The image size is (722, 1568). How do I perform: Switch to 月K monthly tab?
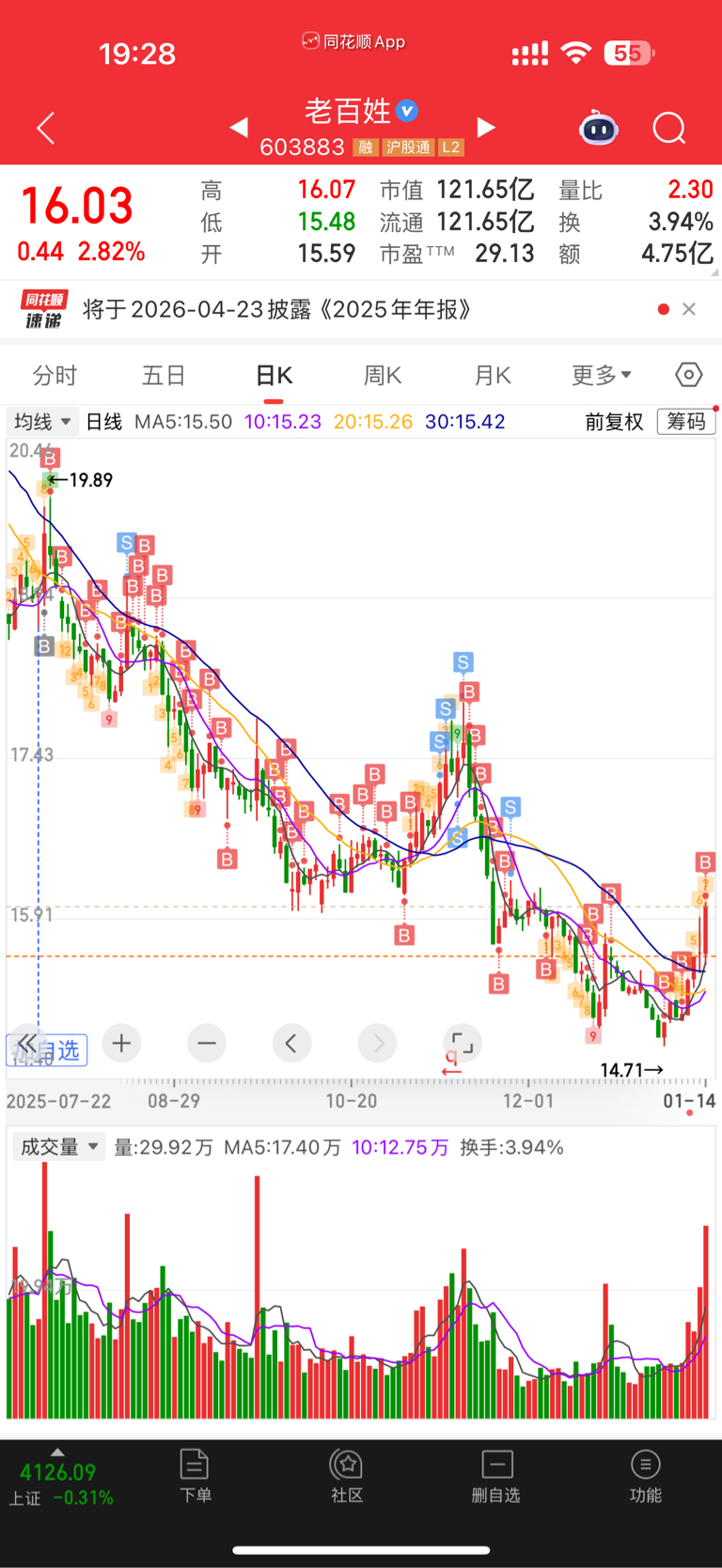pyautogui.click(x=492, y=376)
